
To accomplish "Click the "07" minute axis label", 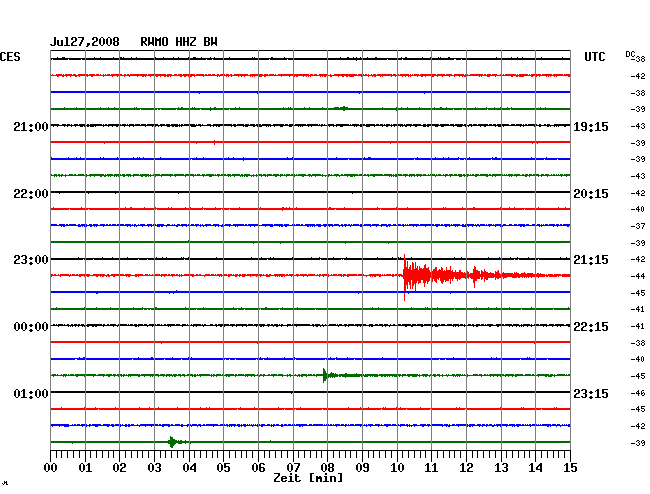I will point(293,468).
